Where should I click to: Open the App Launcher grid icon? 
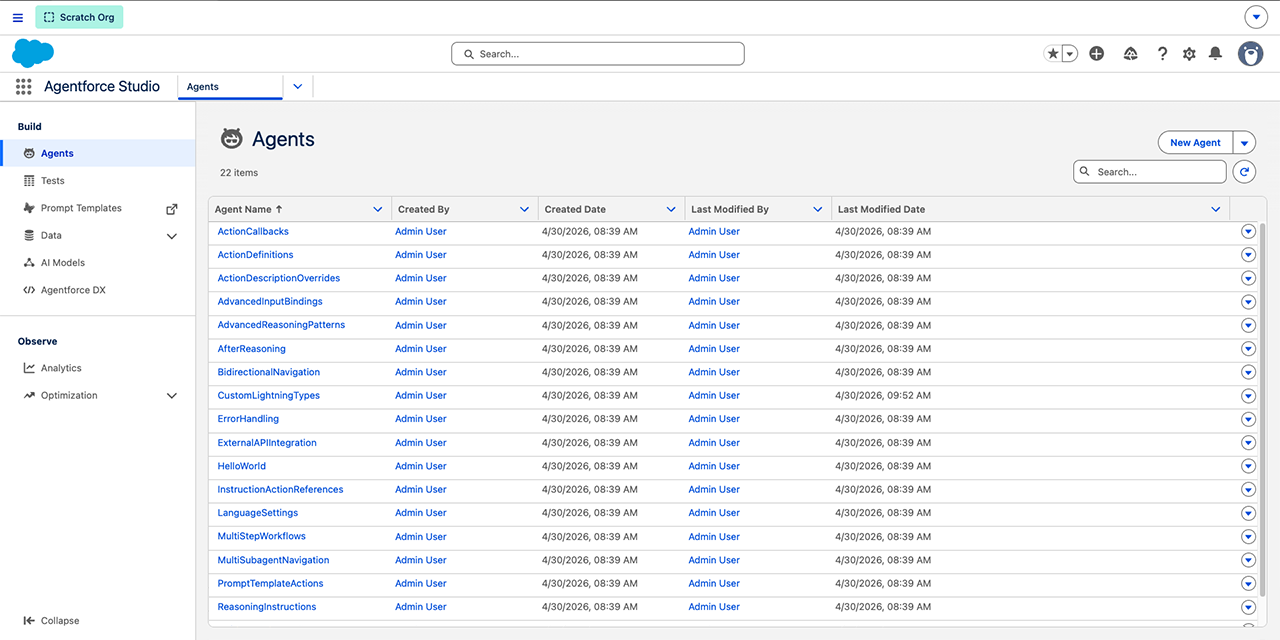tap(24, 87)
